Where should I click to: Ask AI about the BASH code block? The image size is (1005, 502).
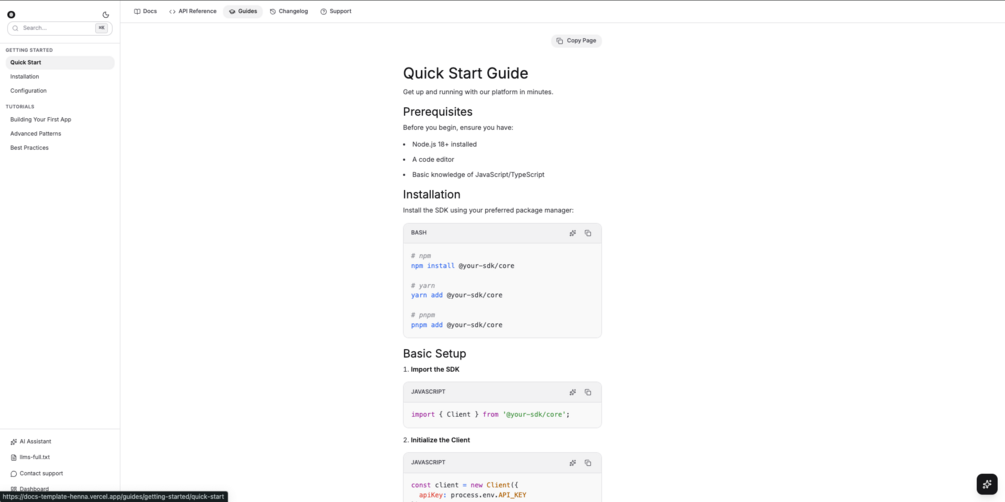tap(573, 233)
